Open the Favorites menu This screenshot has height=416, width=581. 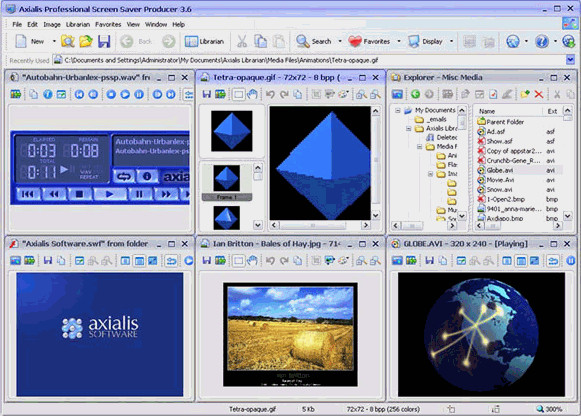click(x=108, y=24)
